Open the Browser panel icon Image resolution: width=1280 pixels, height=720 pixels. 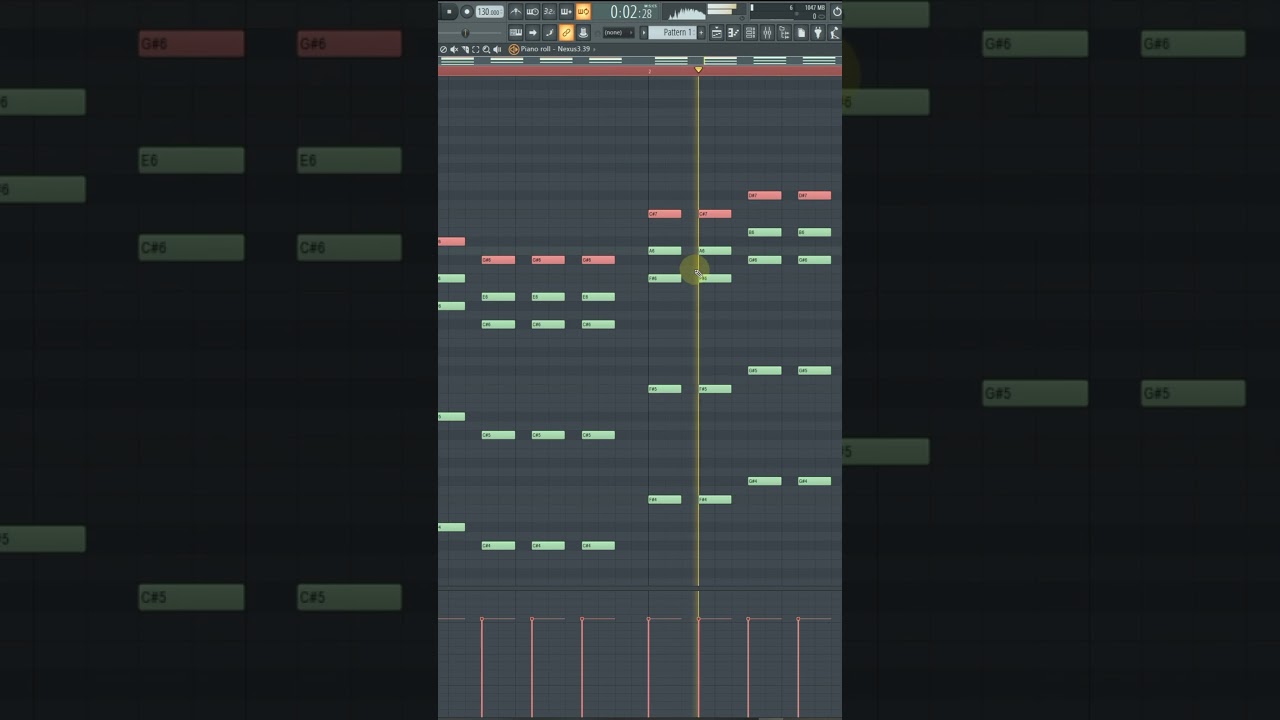(x=784, y=32)
